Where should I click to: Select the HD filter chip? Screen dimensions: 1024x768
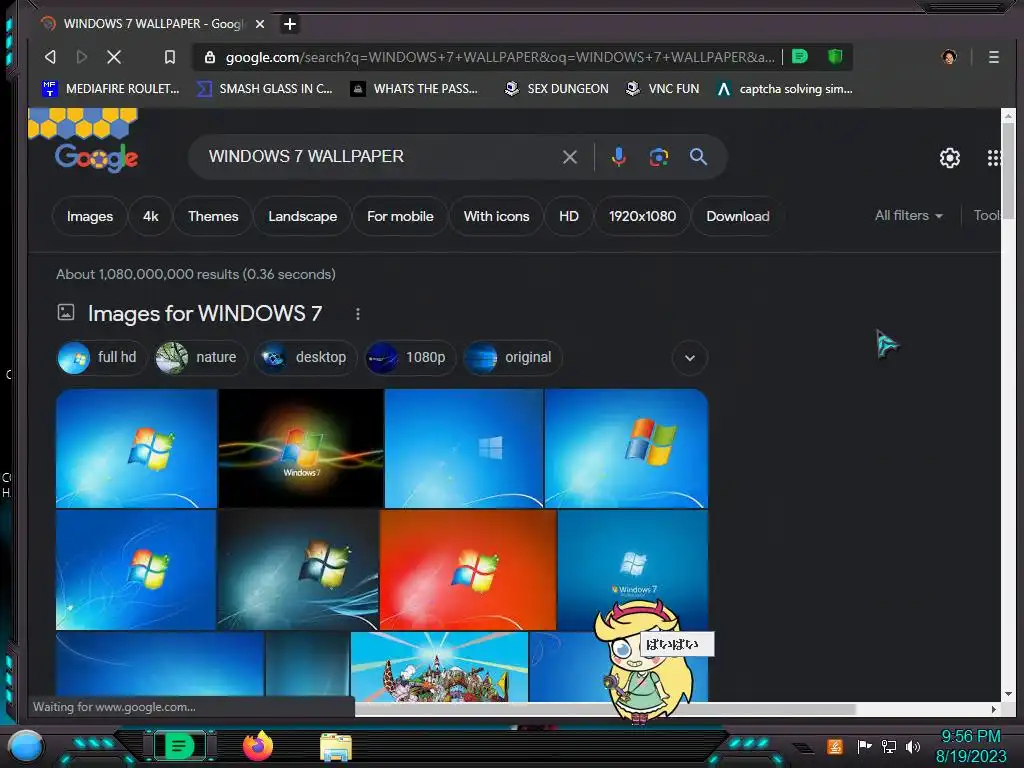point(568,216)
